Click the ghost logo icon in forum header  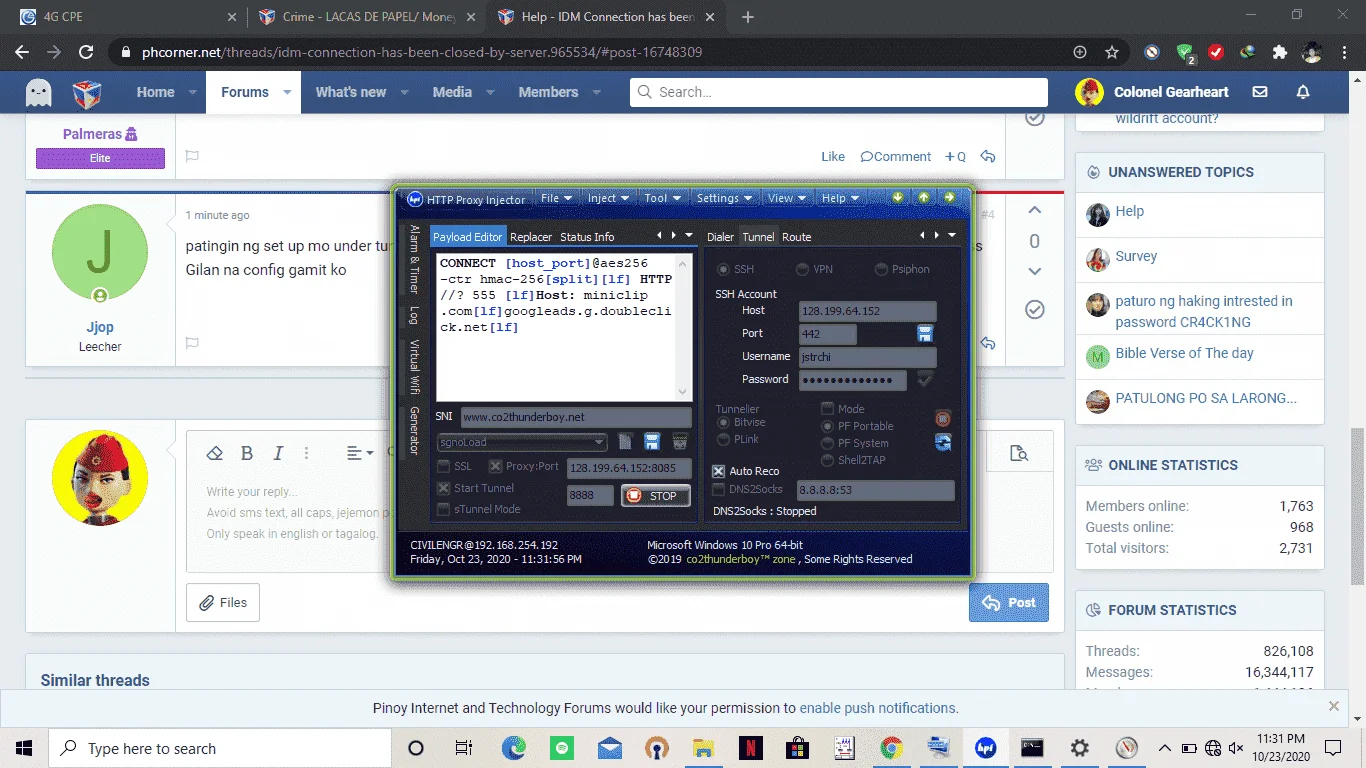pyautogui.click(x=39, y=93)
